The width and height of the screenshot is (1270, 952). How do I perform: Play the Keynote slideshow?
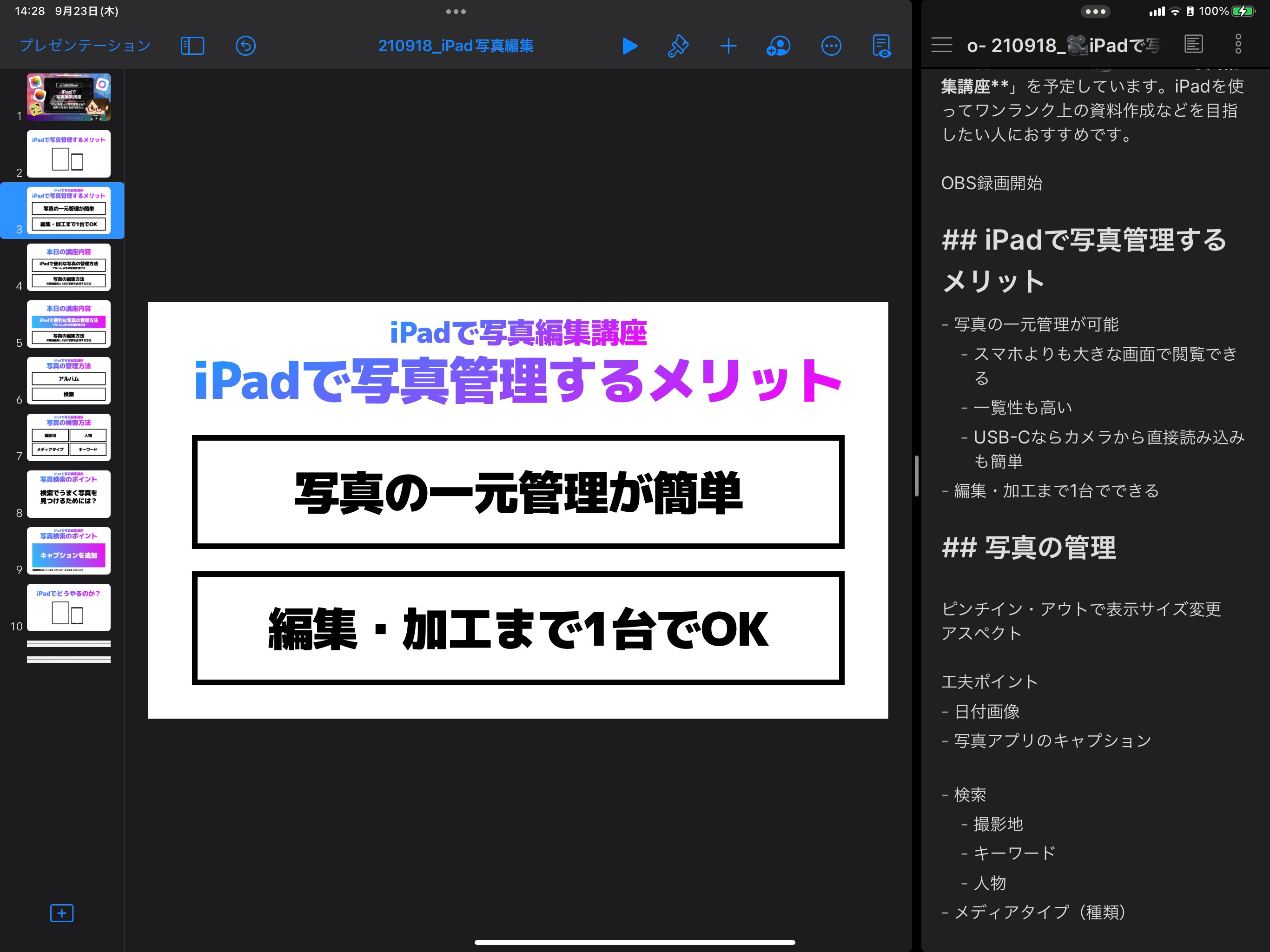pyautogui.click(x=630, y=46)
